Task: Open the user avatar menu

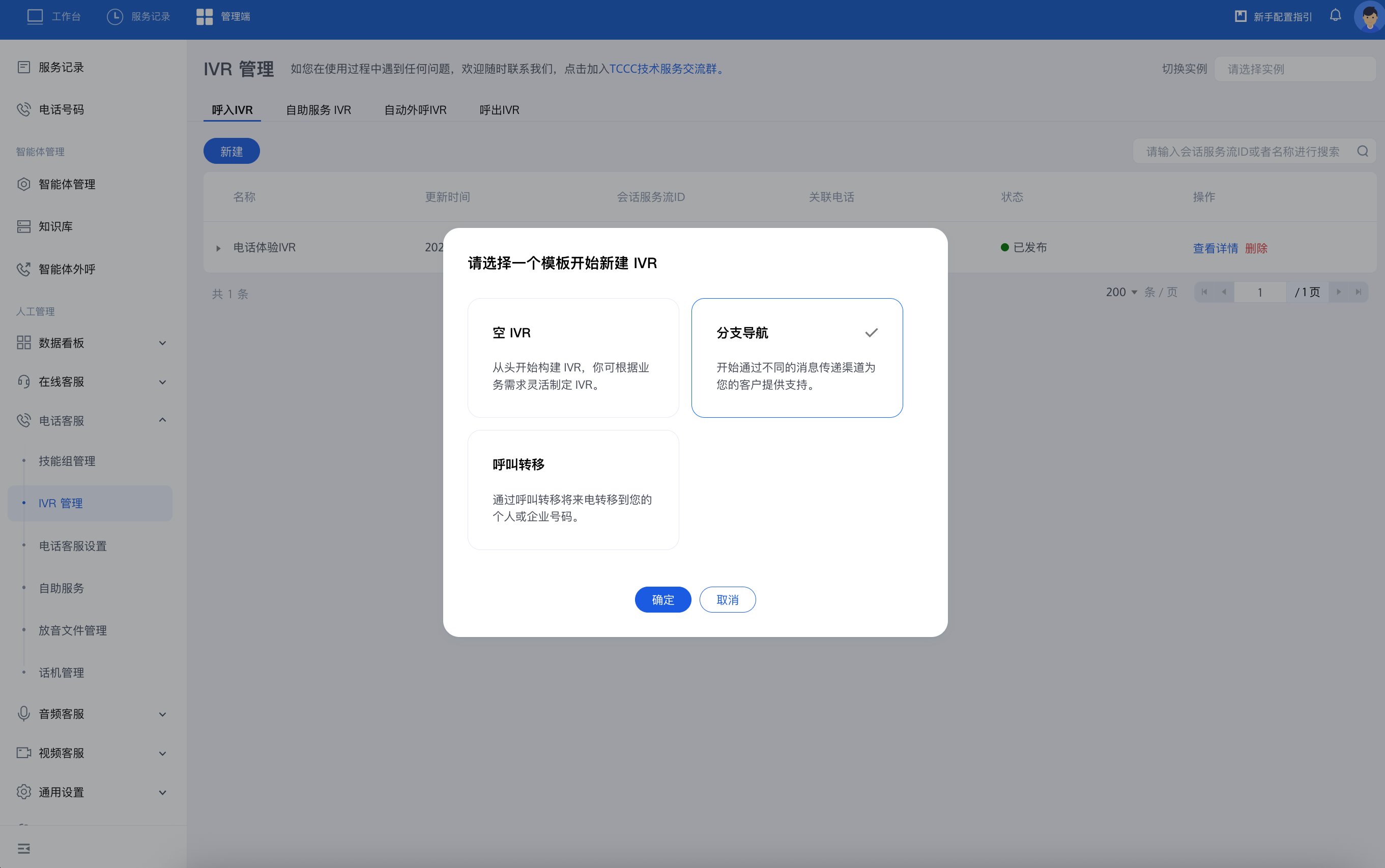Action: pyautogui.click(x=1370, y=17)
